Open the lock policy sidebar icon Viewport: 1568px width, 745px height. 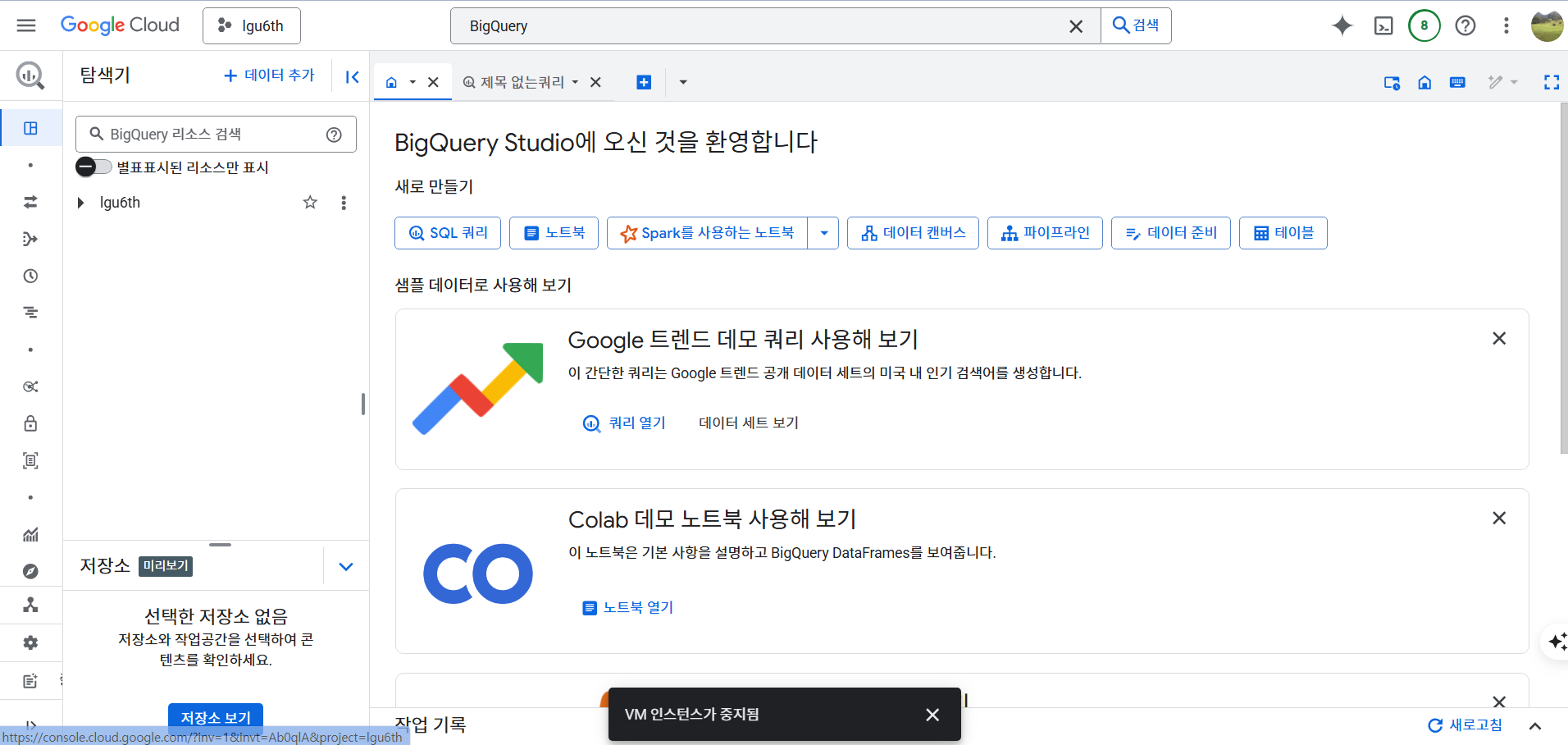coord(30,423)
